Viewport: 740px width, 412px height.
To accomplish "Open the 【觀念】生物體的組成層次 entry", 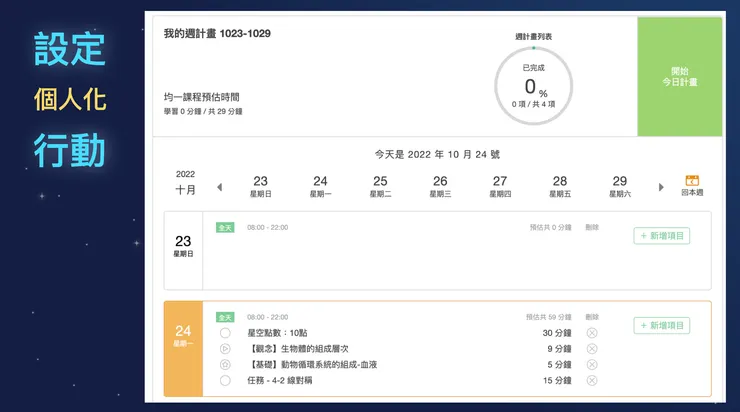I will 298,349.
